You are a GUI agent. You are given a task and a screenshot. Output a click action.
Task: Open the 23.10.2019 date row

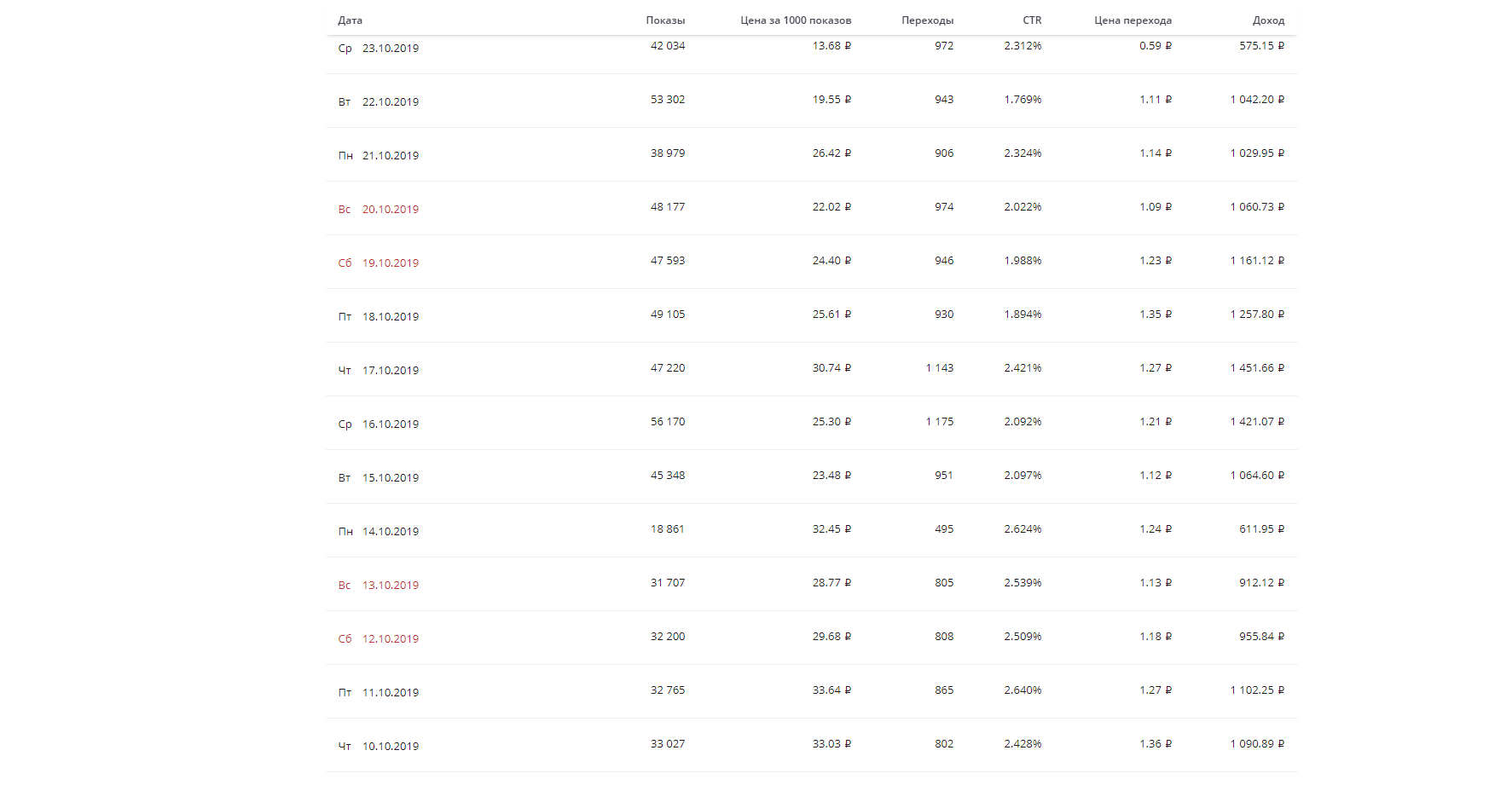coord(390,49)
